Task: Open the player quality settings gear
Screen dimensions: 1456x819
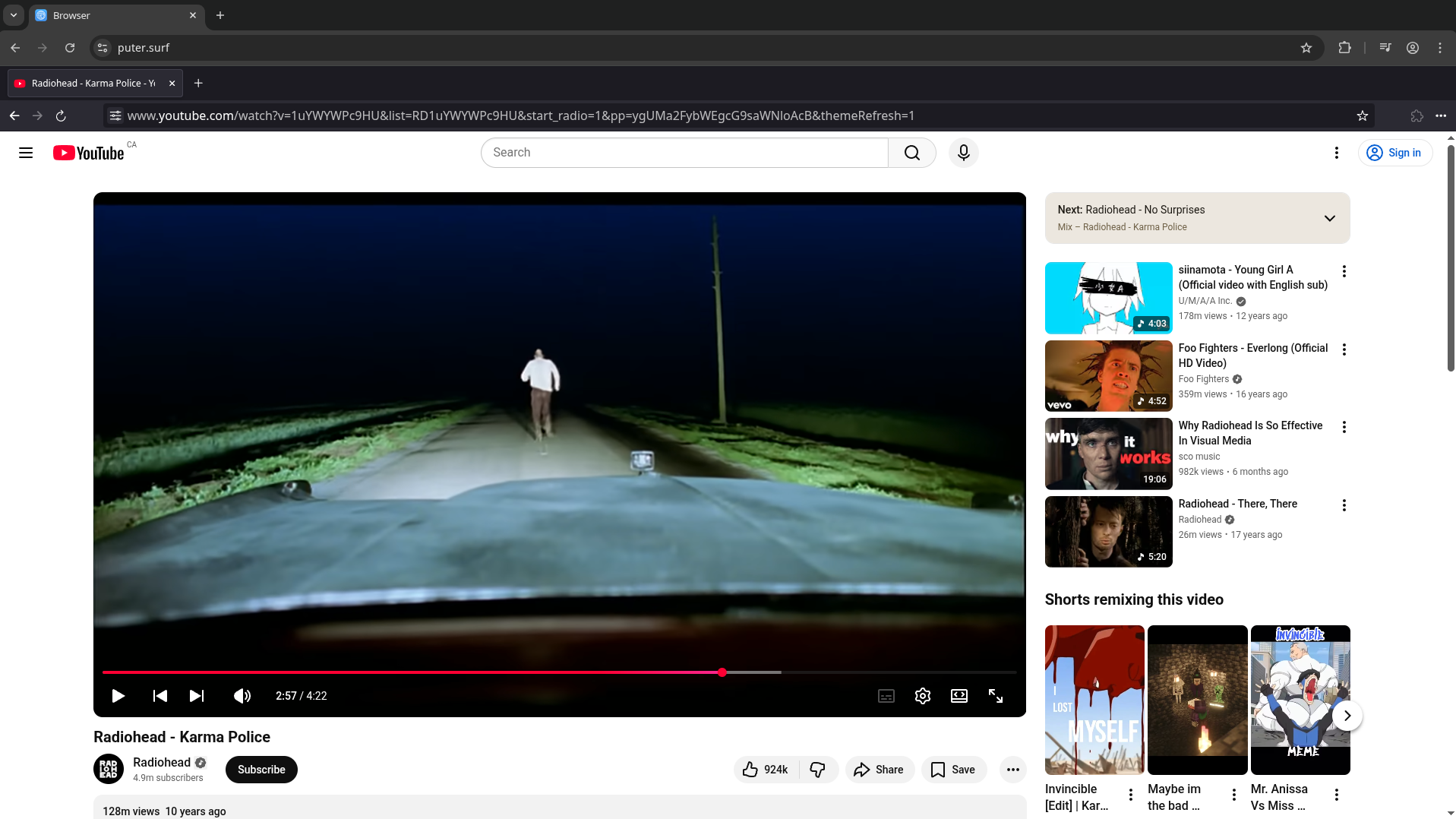Action: (922, 696)
